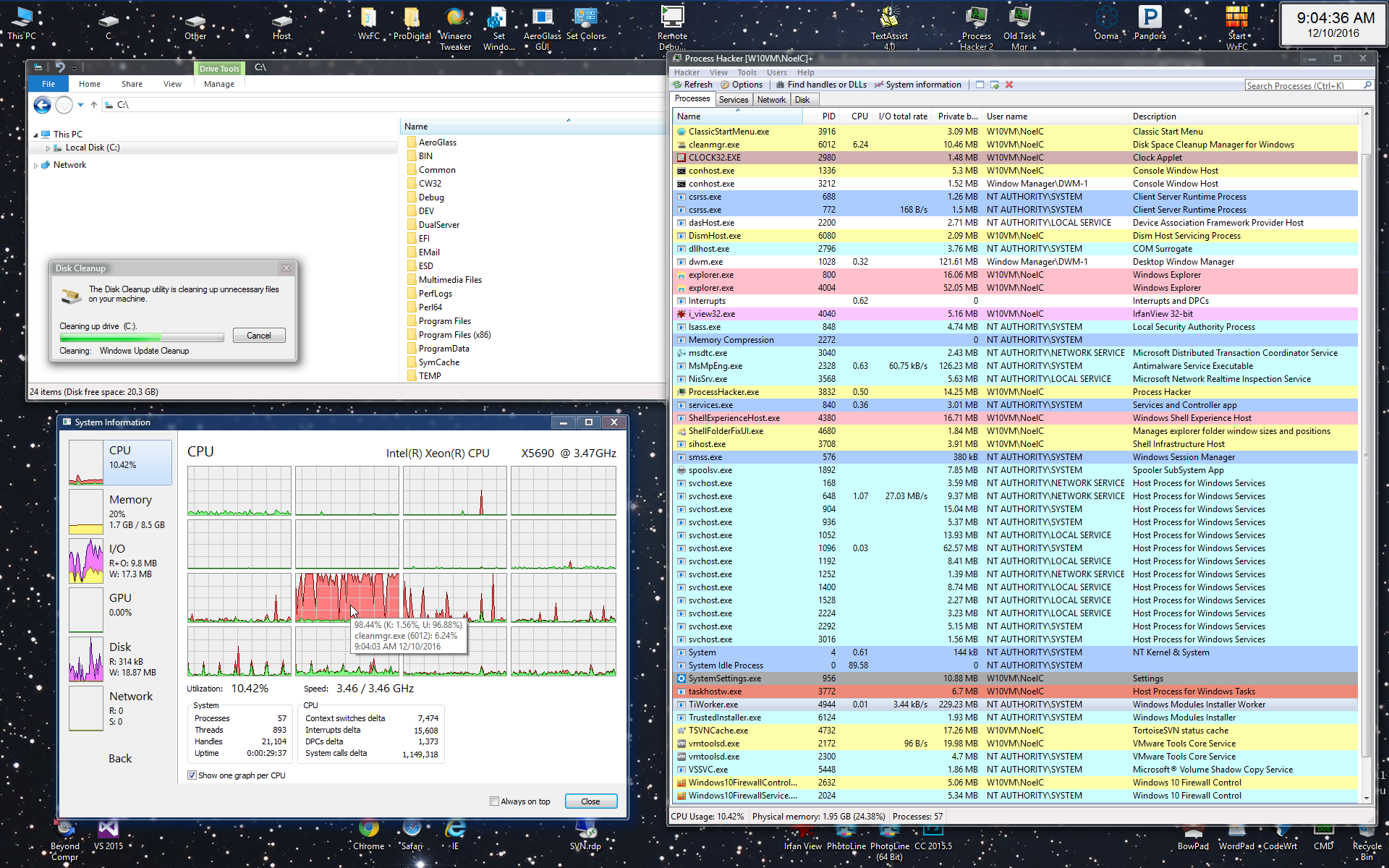Open the View ribbon tab in Explorer

(172, 84)
